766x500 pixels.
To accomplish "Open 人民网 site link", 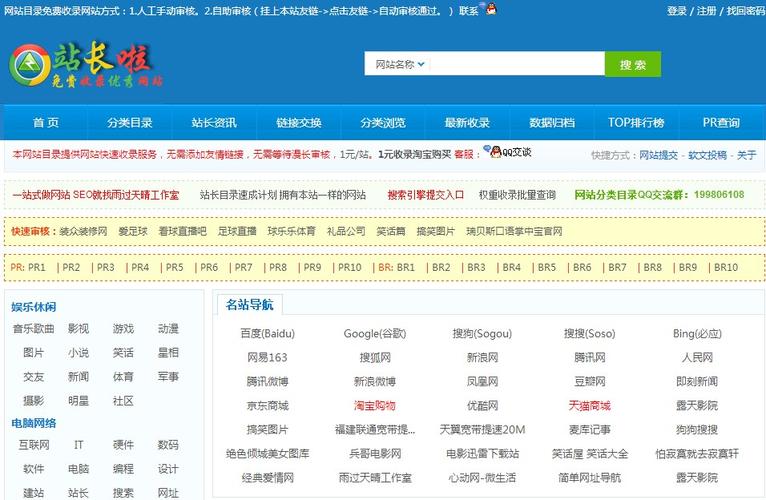I will click(x=697, y=358).
